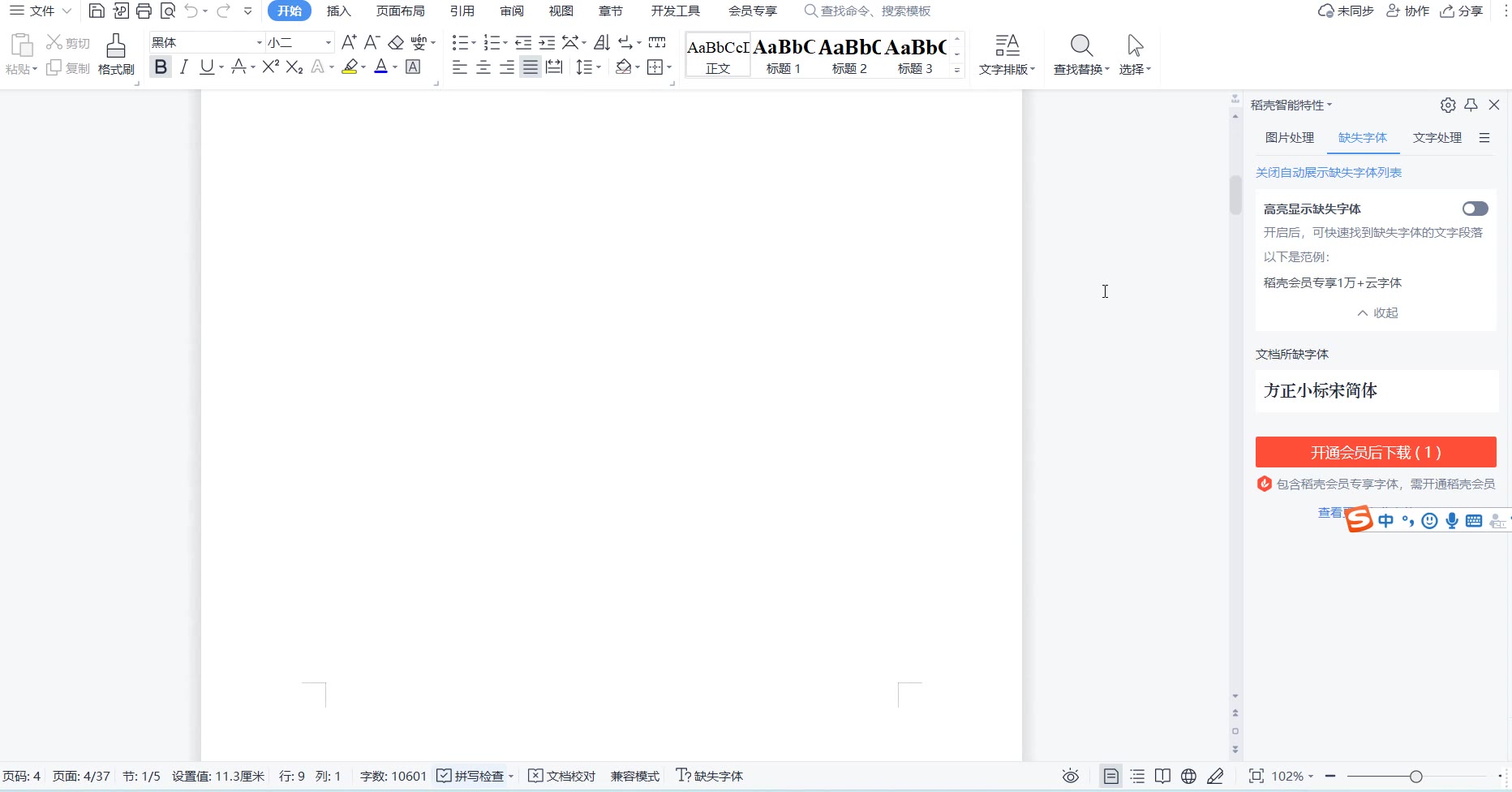Image resolution: width=1512 pixels, height=792 pixels.
Task: Center-align the paragraph
Action: point(483,67)
